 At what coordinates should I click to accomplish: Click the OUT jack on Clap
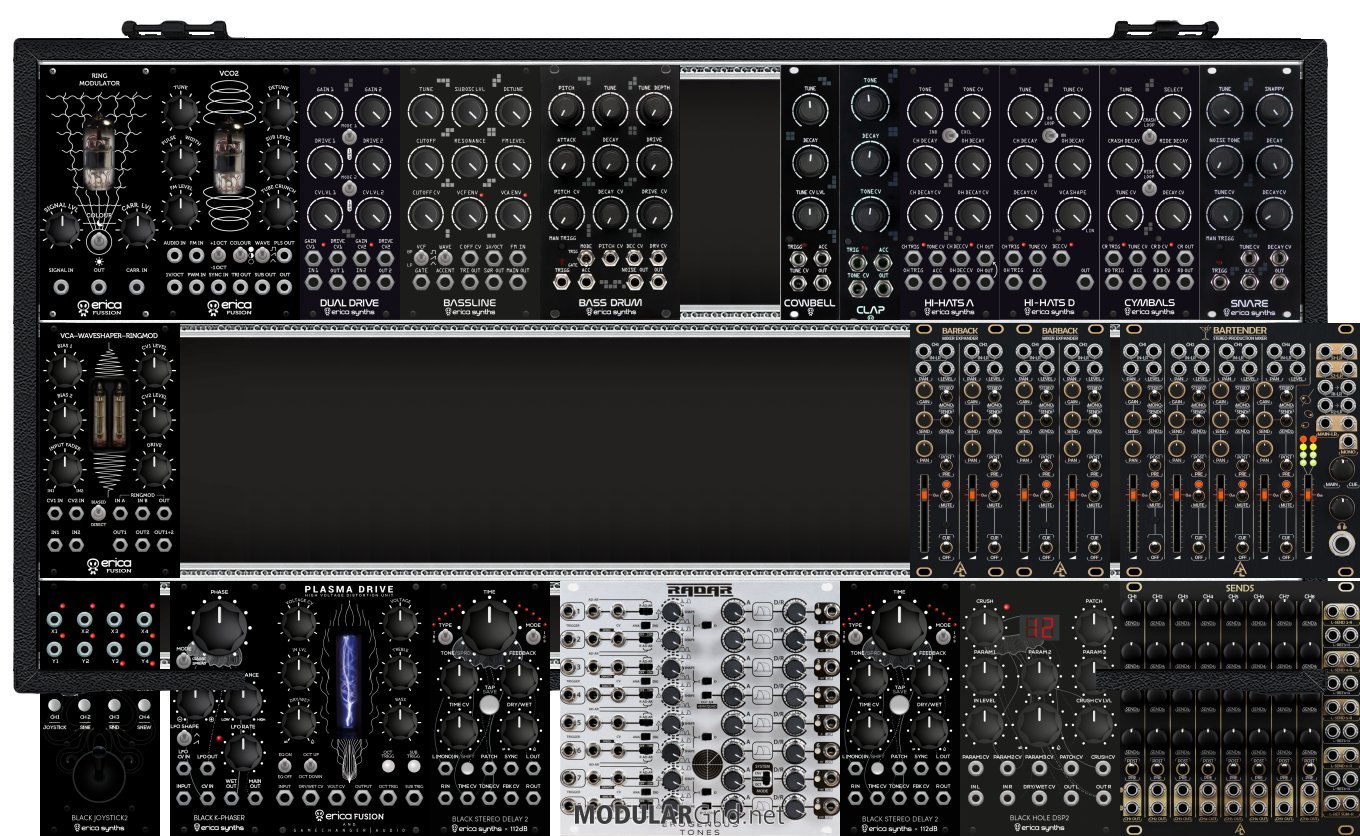[882, 291]
